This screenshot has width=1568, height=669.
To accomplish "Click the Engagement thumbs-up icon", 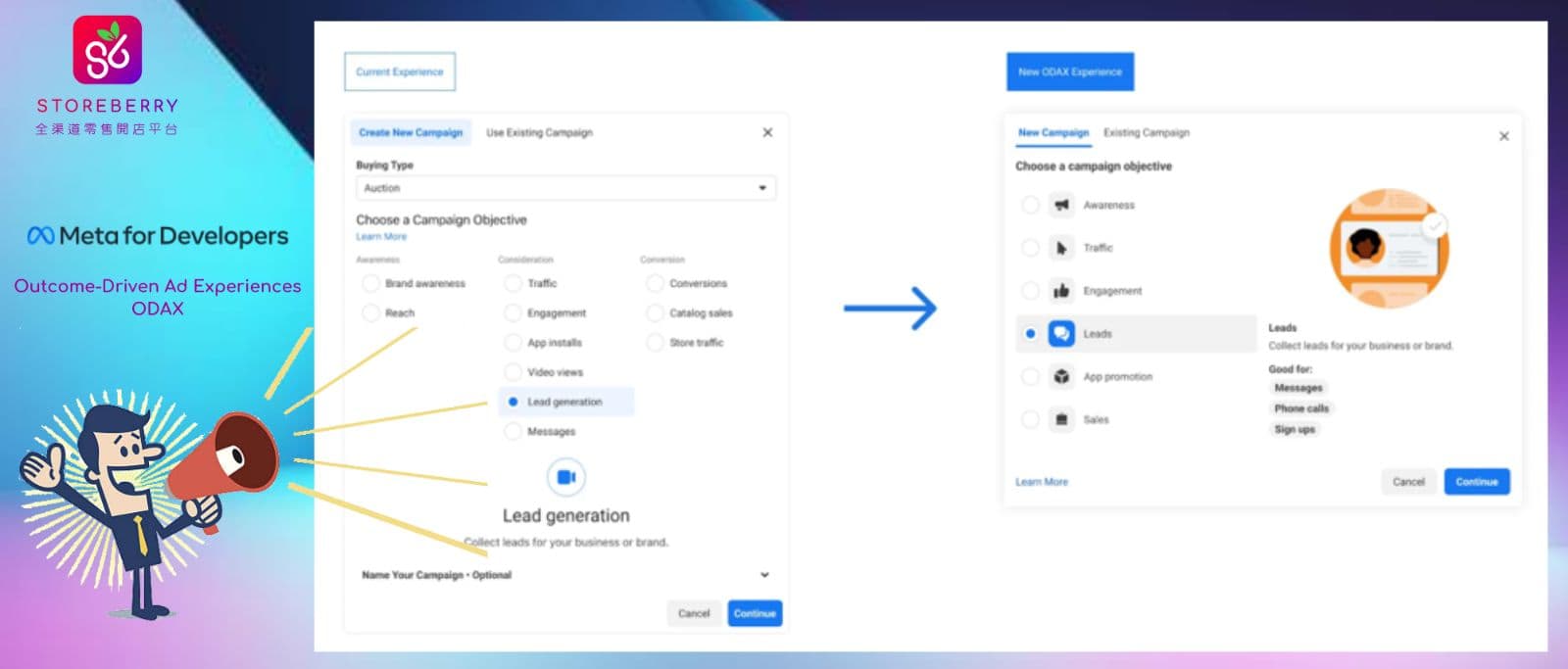I will 1061,291.
